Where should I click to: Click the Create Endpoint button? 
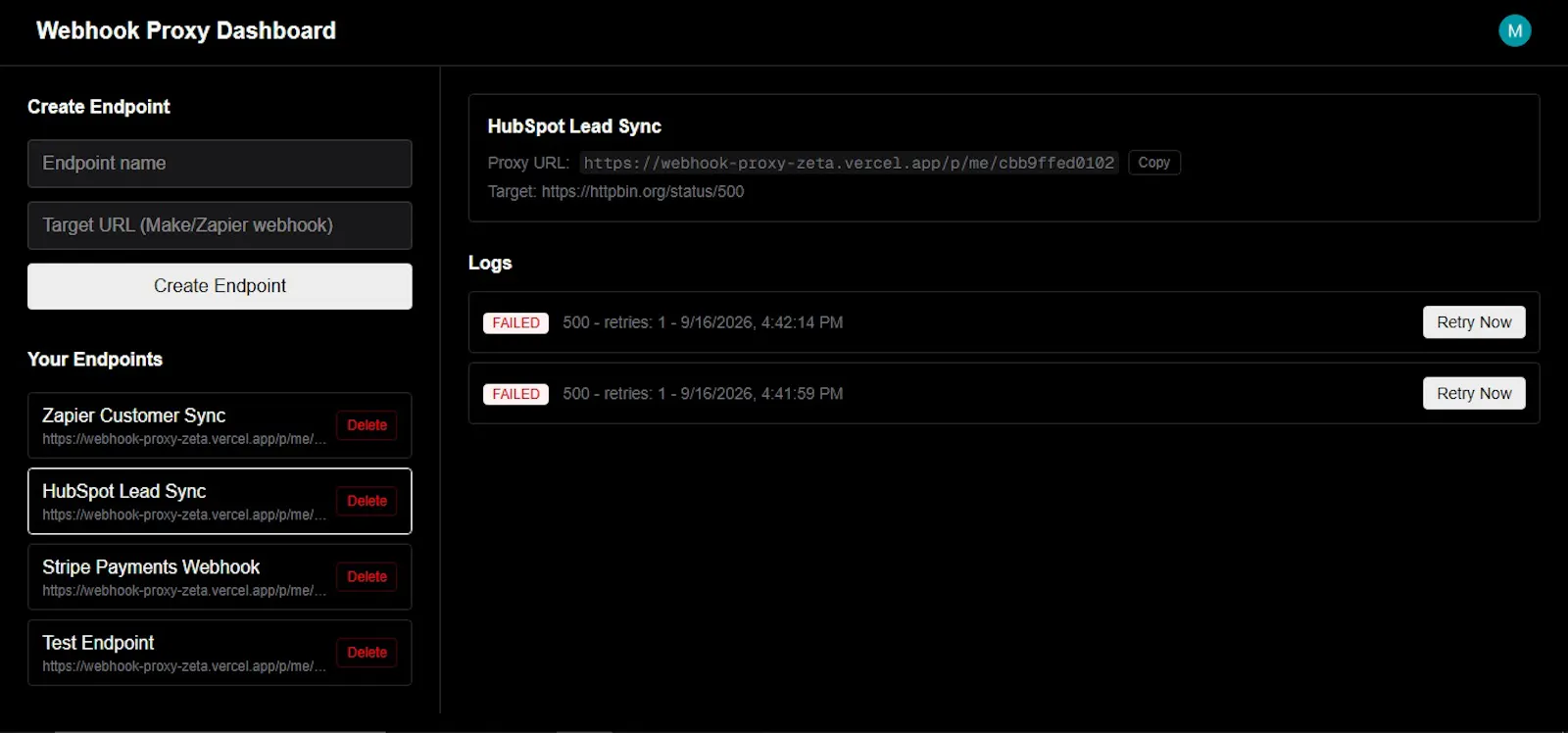click(220, 286)
